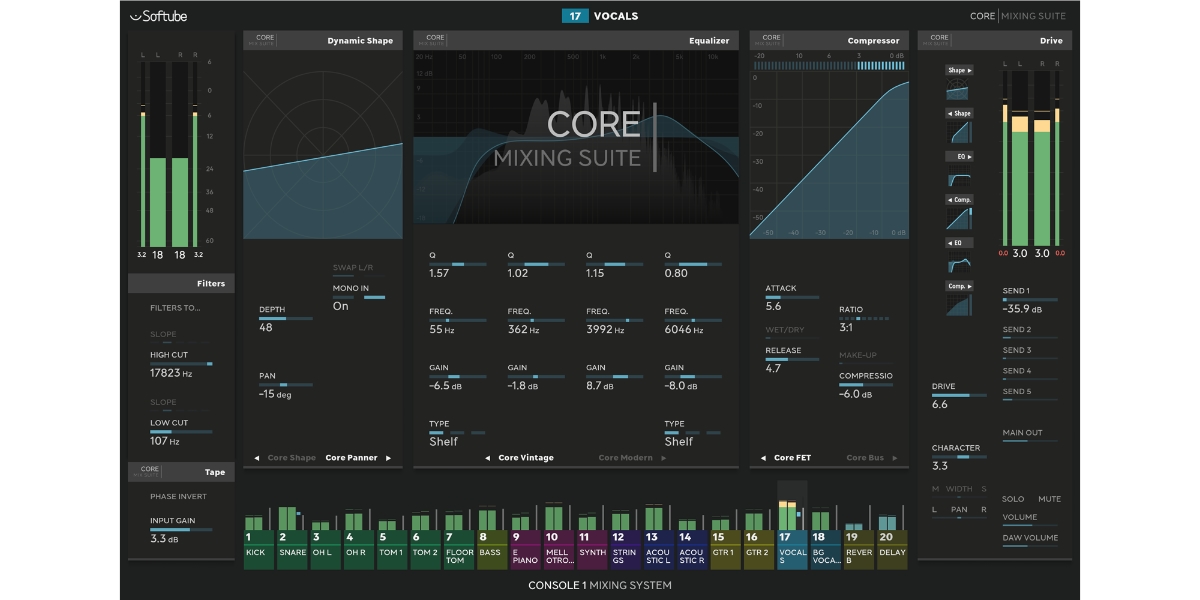Click the INPUT GAIN slider
The height and width of the screenshot is (600, 1200).
click(181, 530)
